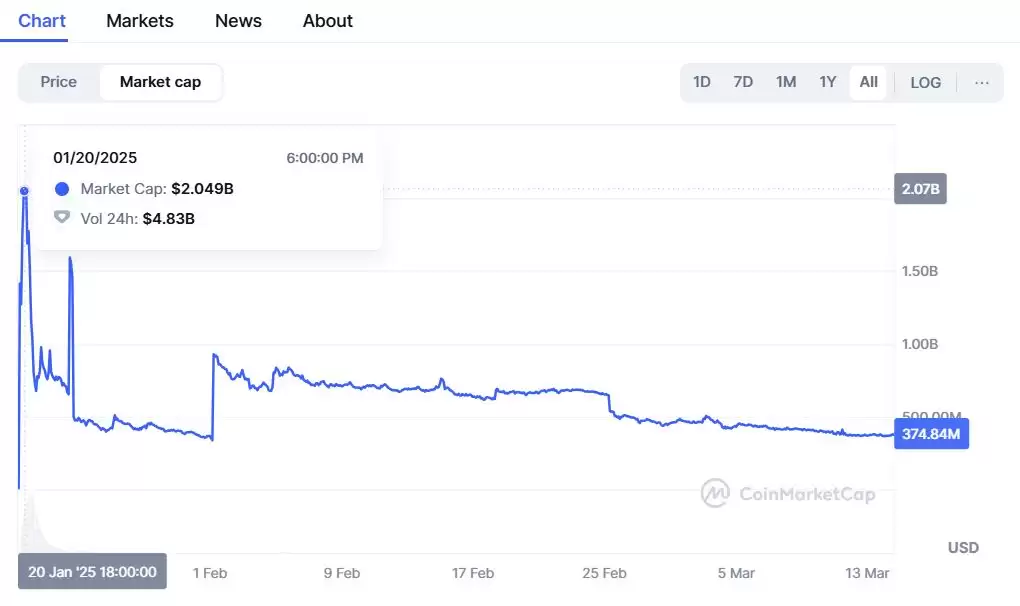Screen dimensions: 1020x606
Task: Switch to the Markets tab
Action: click(x=140, y=21)
